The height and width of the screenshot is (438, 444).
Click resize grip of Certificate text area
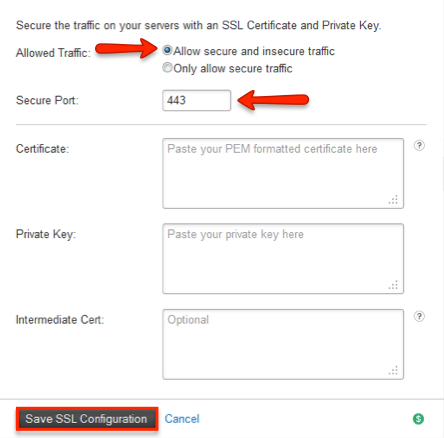tap(393, 199)
